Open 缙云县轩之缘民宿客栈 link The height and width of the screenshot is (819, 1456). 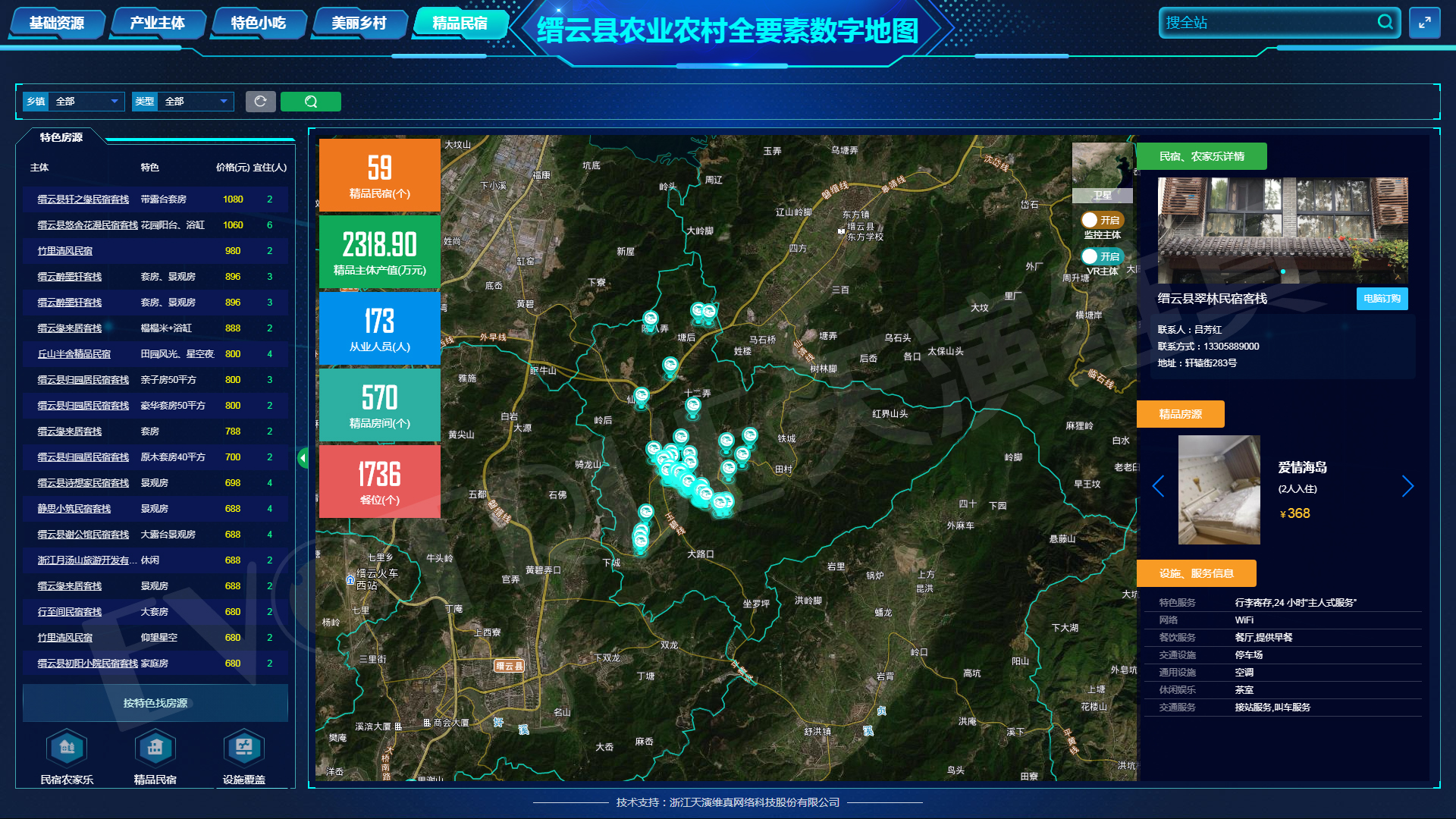coord(83,199)
